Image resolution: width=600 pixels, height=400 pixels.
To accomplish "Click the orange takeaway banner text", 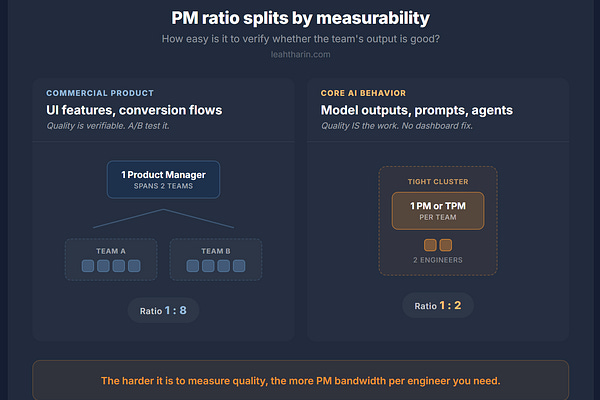I will pos(300,381).
